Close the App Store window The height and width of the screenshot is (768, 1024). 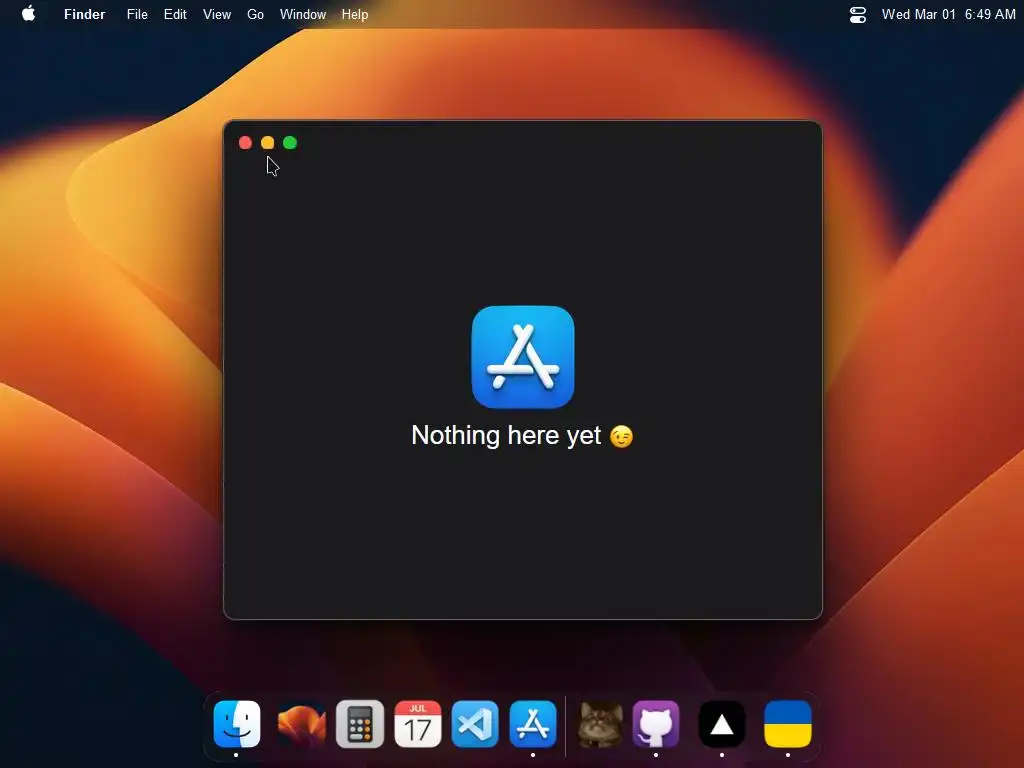[x=246, y=142]
